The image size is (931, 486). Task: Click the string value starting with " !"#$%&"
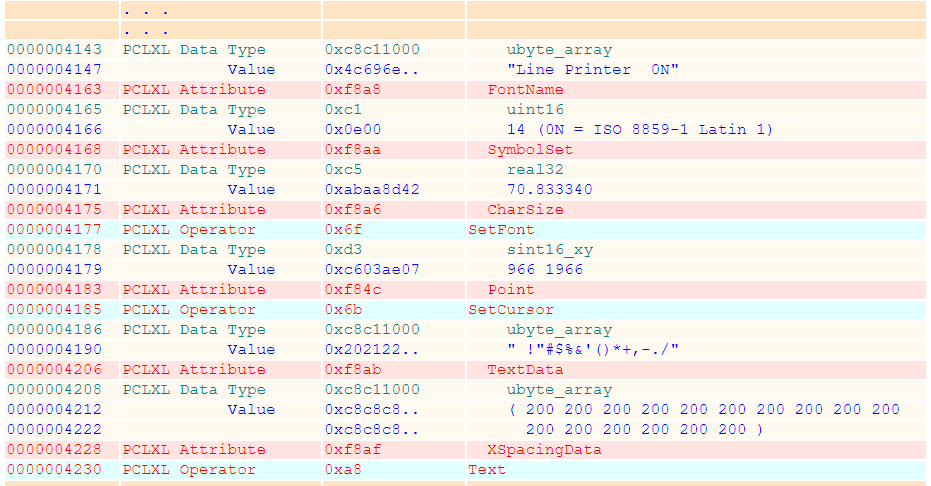click(593, 350)
